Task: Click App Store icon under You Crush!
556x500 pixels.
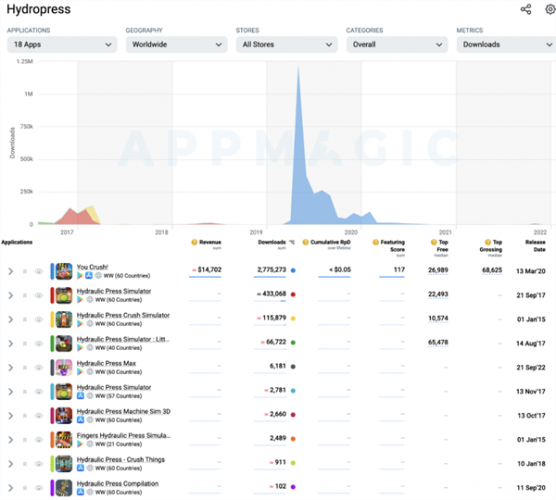Action: [x=89, y=276]
